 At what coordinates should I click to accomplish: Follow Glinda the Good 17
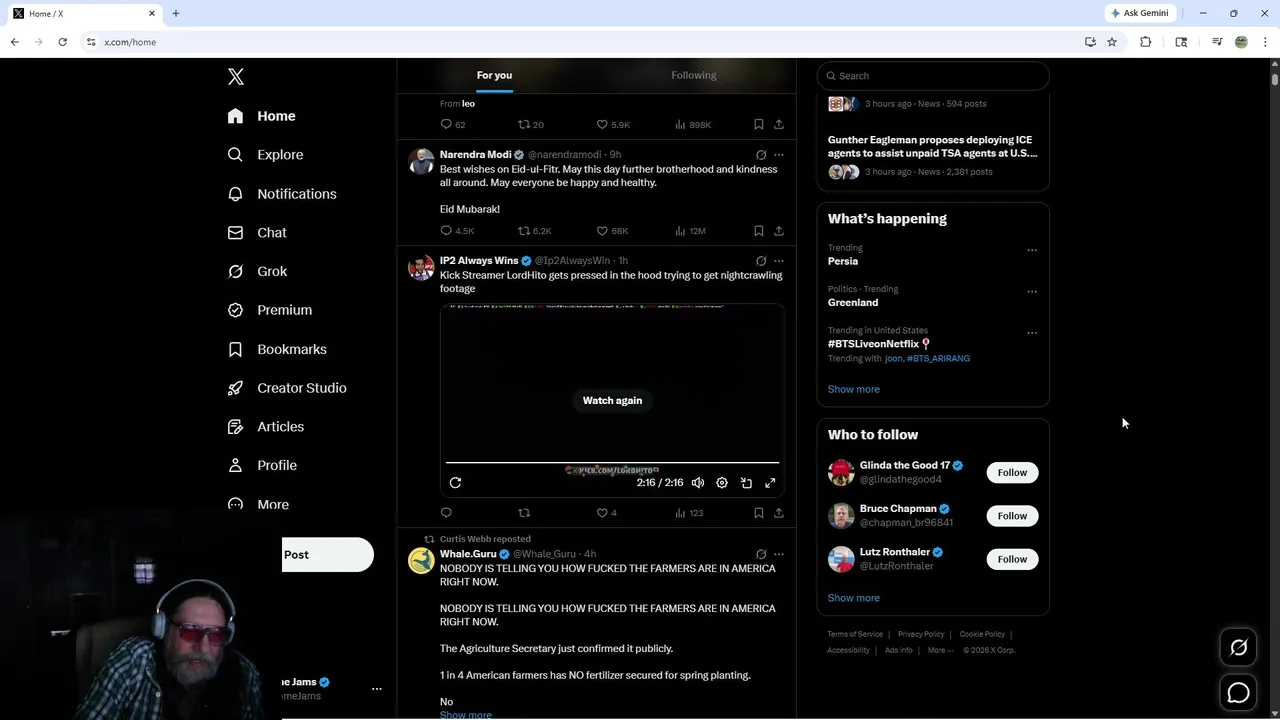coord(1012,472)
